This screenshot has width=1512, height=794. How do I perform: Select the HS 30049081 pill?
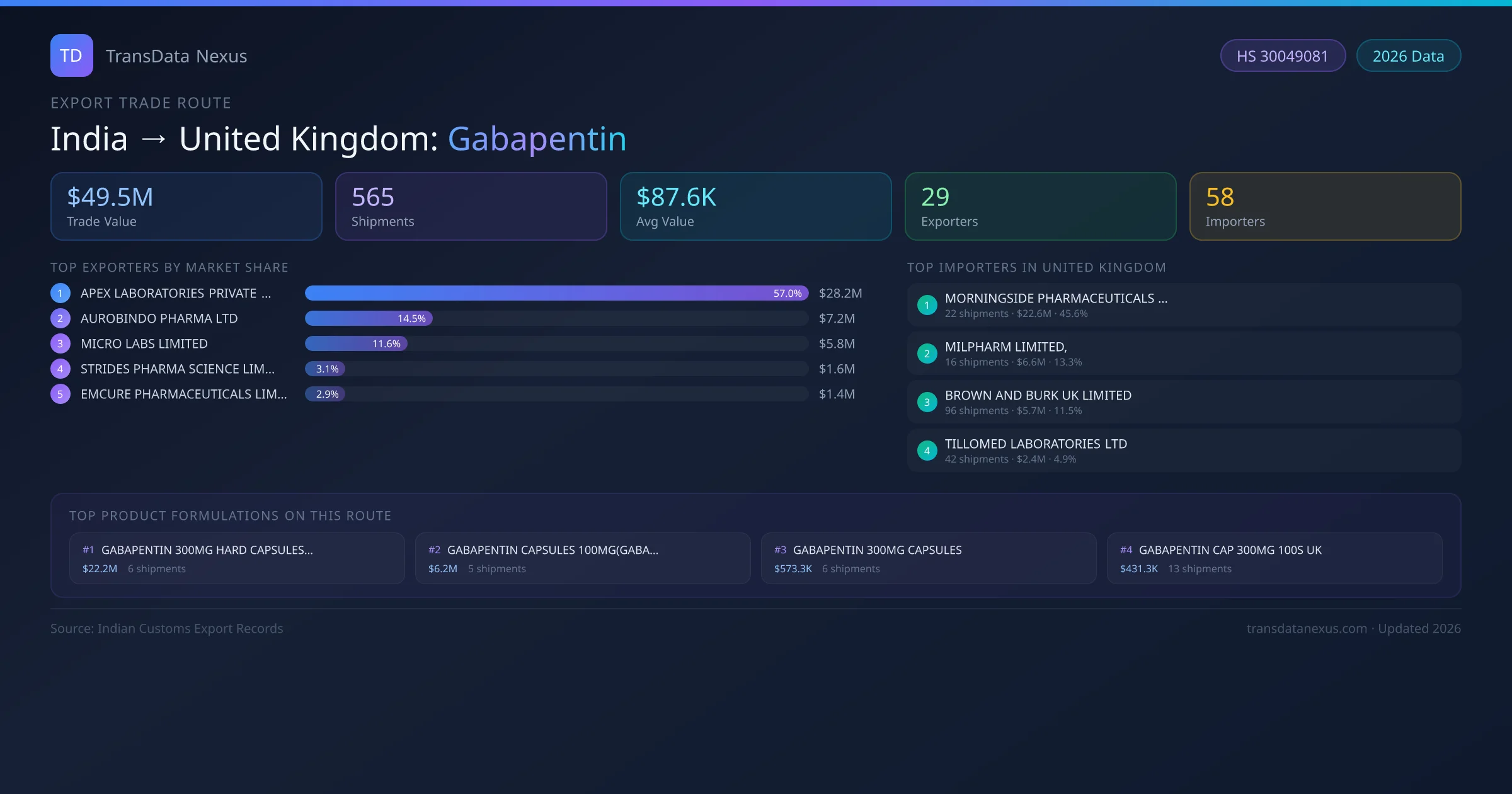coord(1282,56)
